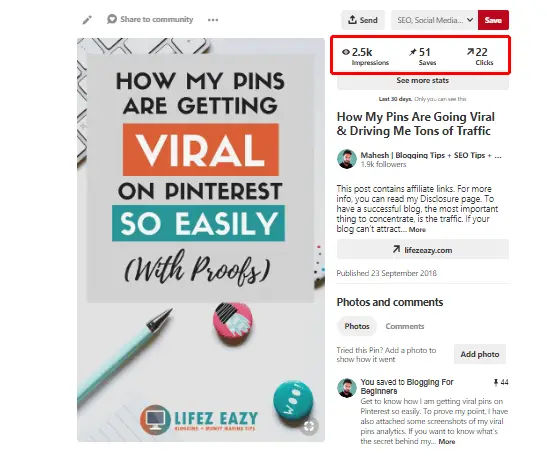Click the Add photo button

point(480,354)
